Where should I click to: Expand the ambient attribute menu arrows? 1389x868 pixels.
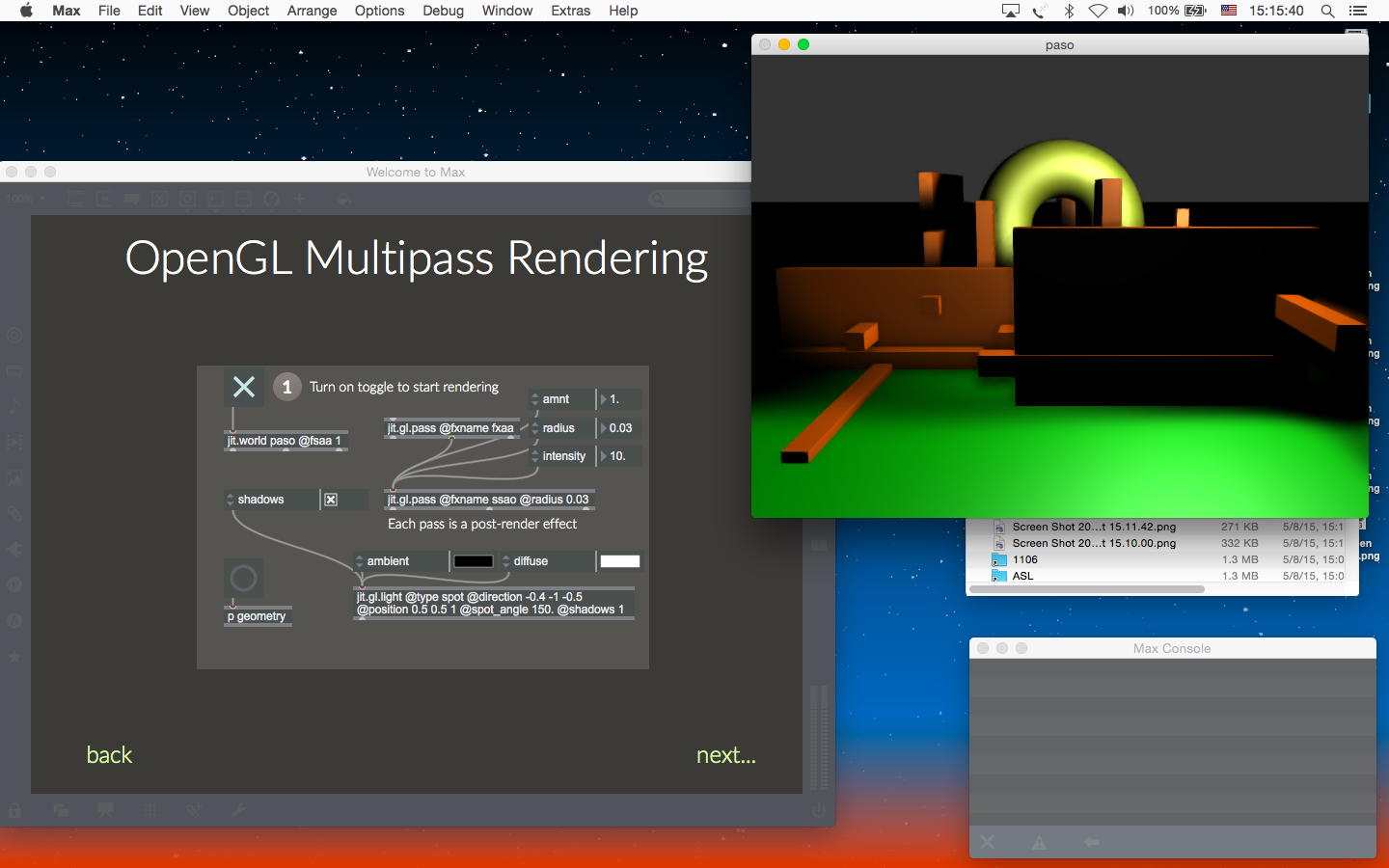pos(360,561)
